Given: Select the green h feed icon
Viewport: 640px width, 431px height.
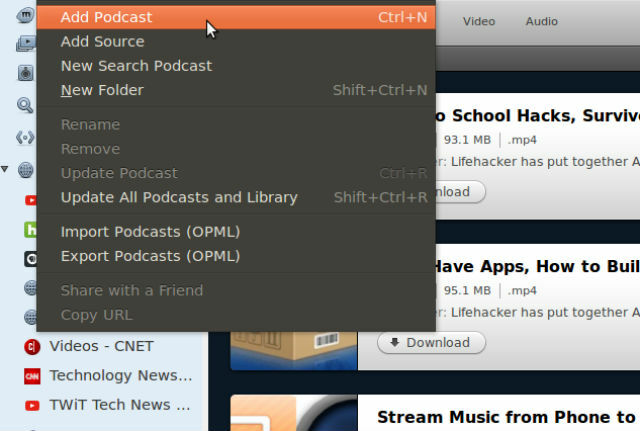Looking at the screenshot, I should click(x=31, y=230).
